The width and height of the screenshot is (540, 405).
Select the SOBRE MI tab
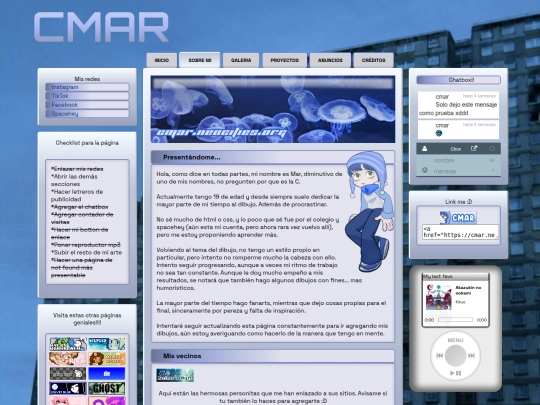pos(200,60)
